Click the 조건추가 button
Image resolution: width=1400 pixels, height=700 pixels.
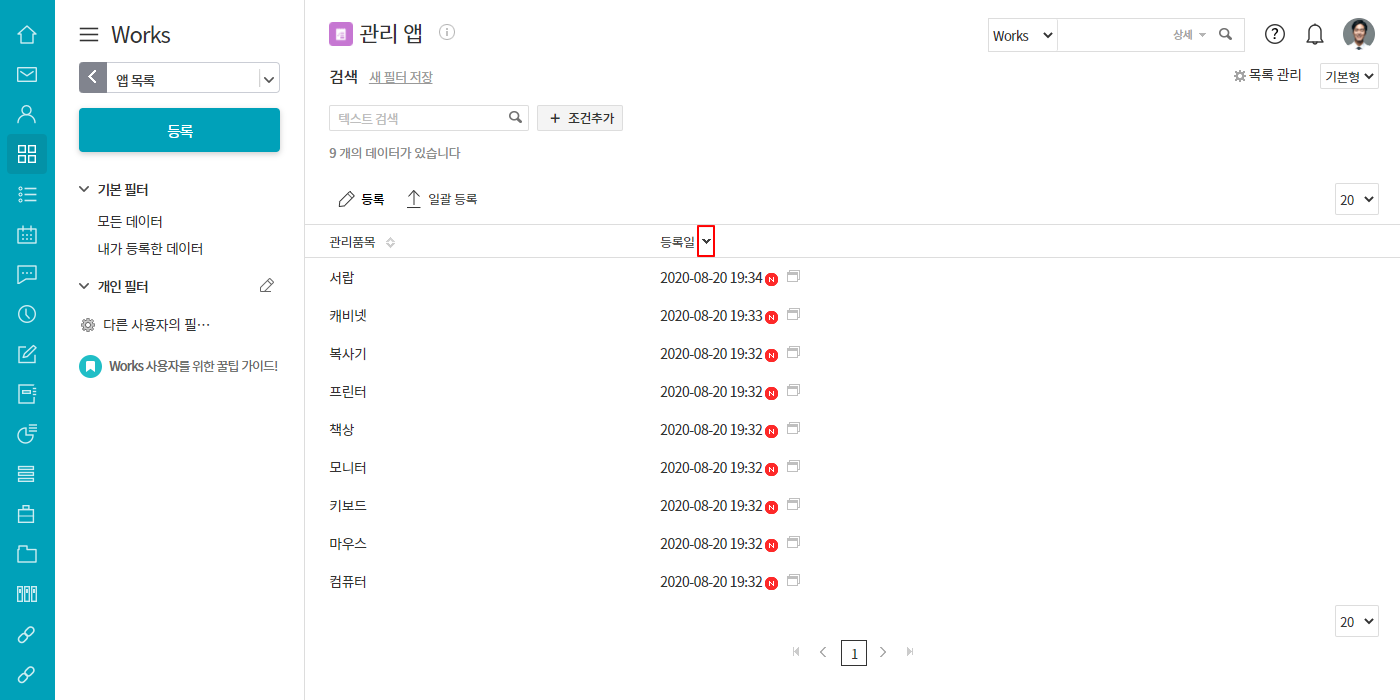tap(580, 118)
